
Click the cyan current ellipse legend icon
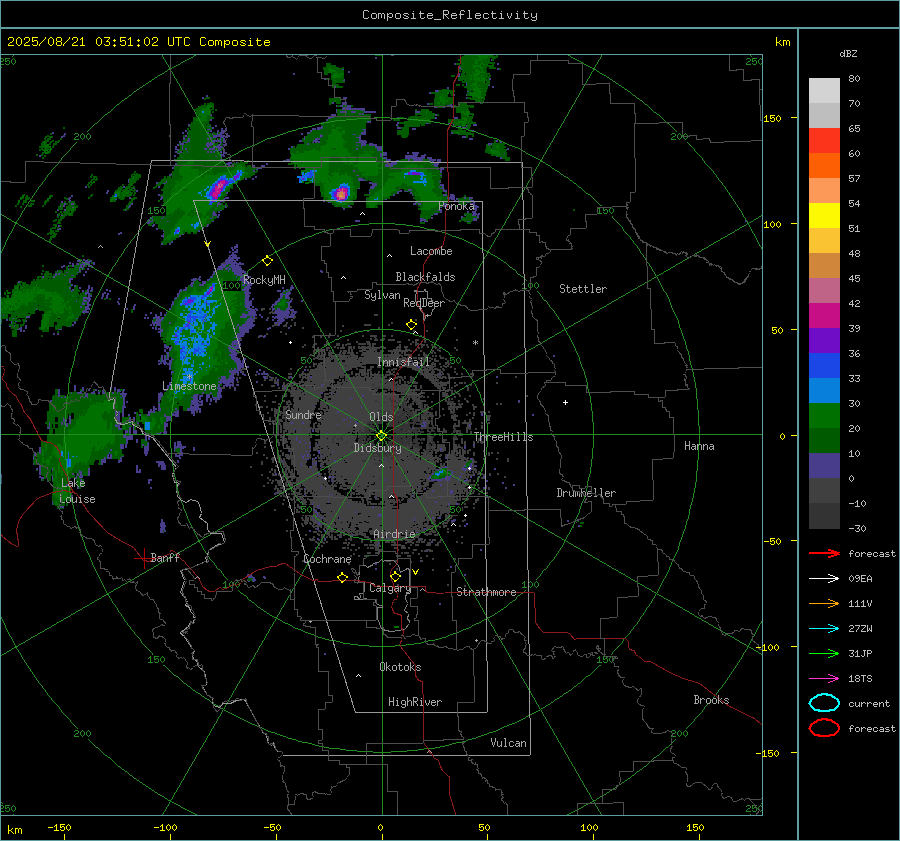(x=824, y=703)
